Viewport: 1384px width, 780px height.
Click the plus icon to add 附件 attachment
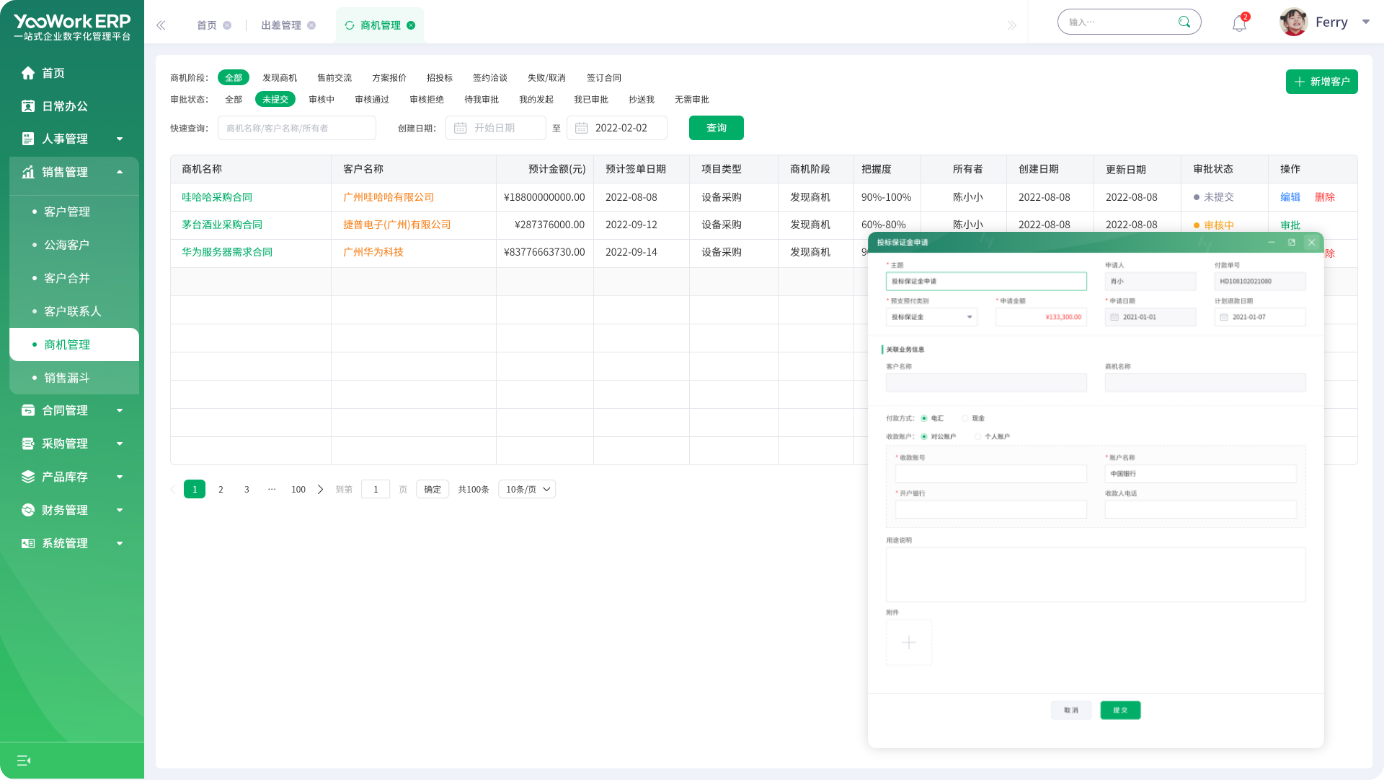pos(908,642)
